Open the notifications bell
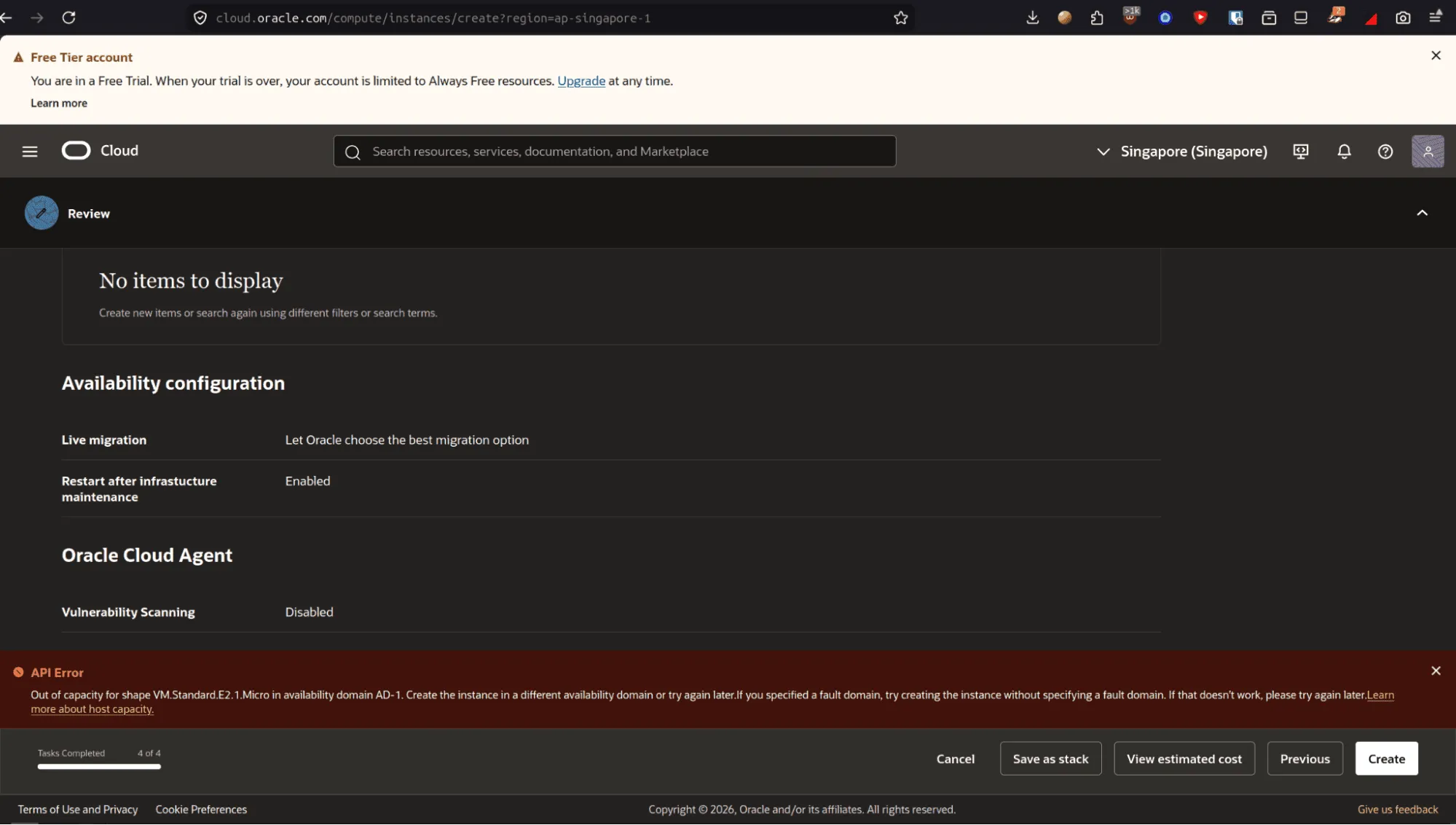1456x825 pixels. pos(1344,152)
